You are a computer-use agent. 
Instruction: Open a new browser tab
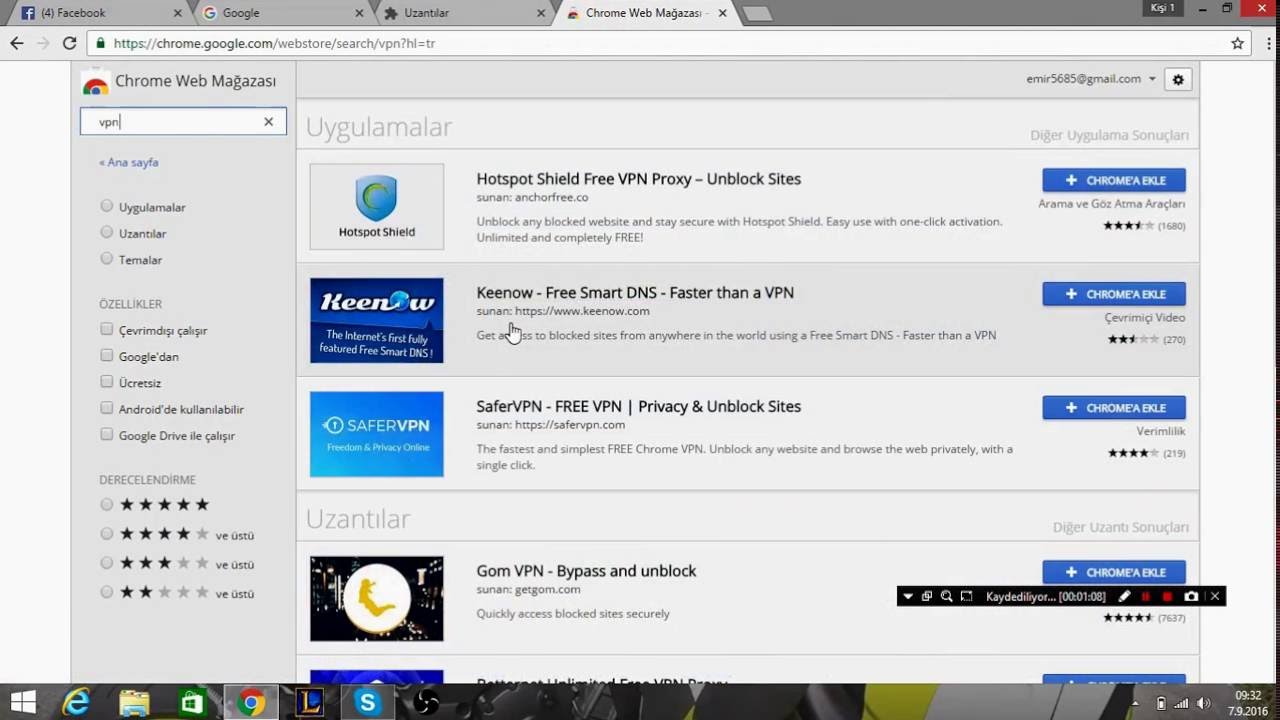[757, 13]
